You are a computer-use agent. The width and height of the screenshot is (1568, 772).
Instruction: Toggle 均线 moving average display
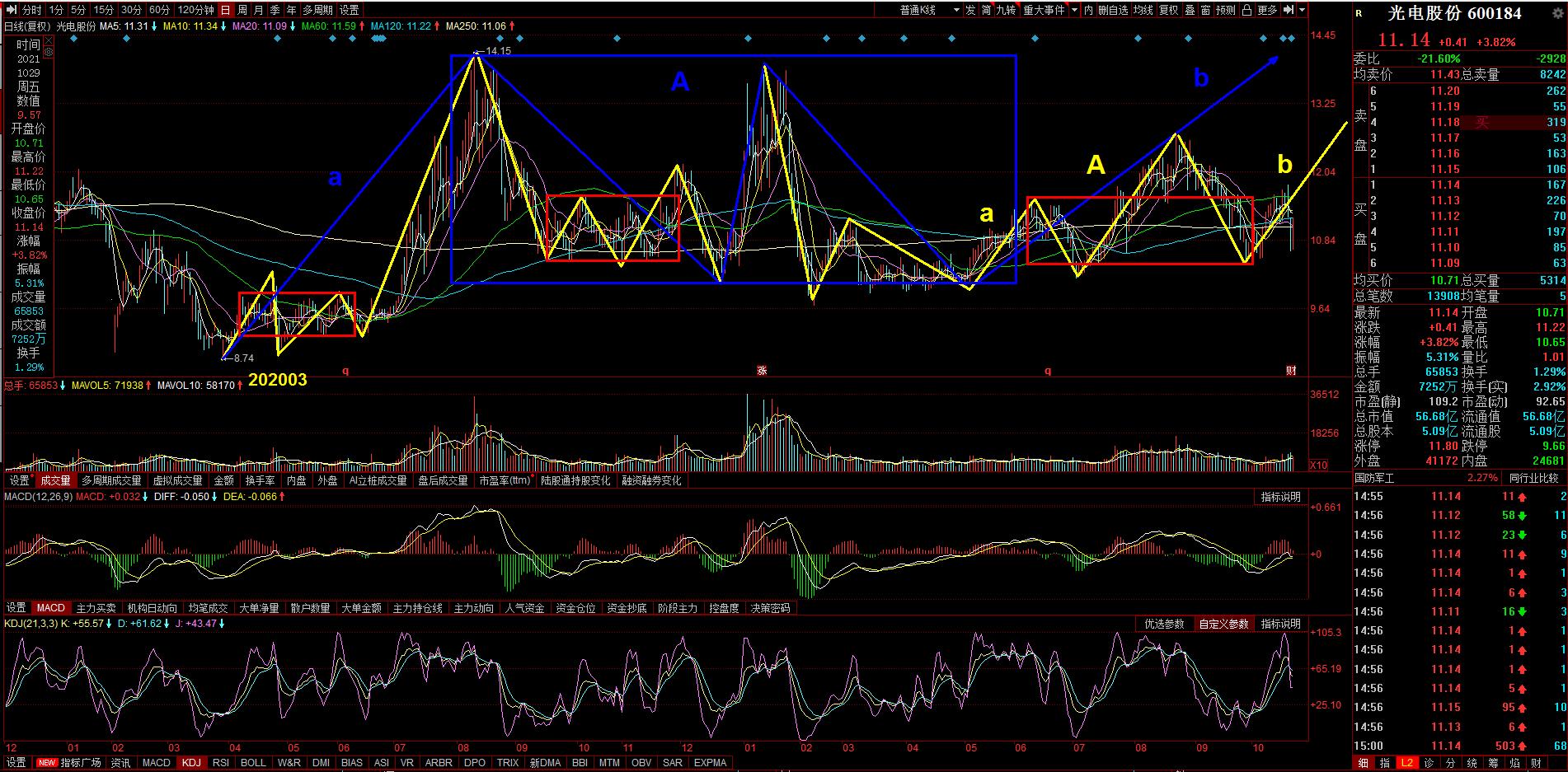coord(1143,10)
